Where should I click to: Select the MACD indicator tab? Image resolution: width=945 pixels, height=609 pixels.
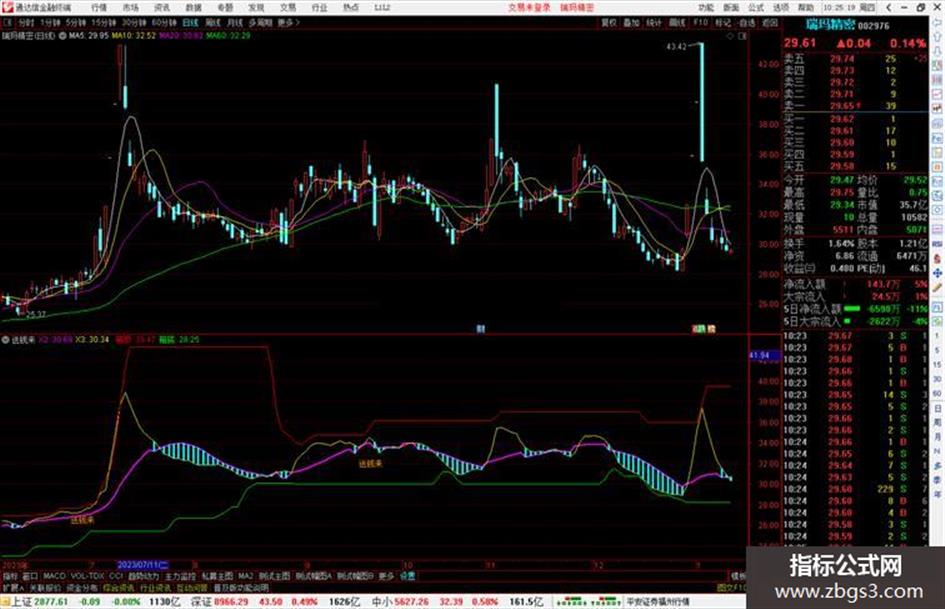pyautogui.click(x=54, y=576)
